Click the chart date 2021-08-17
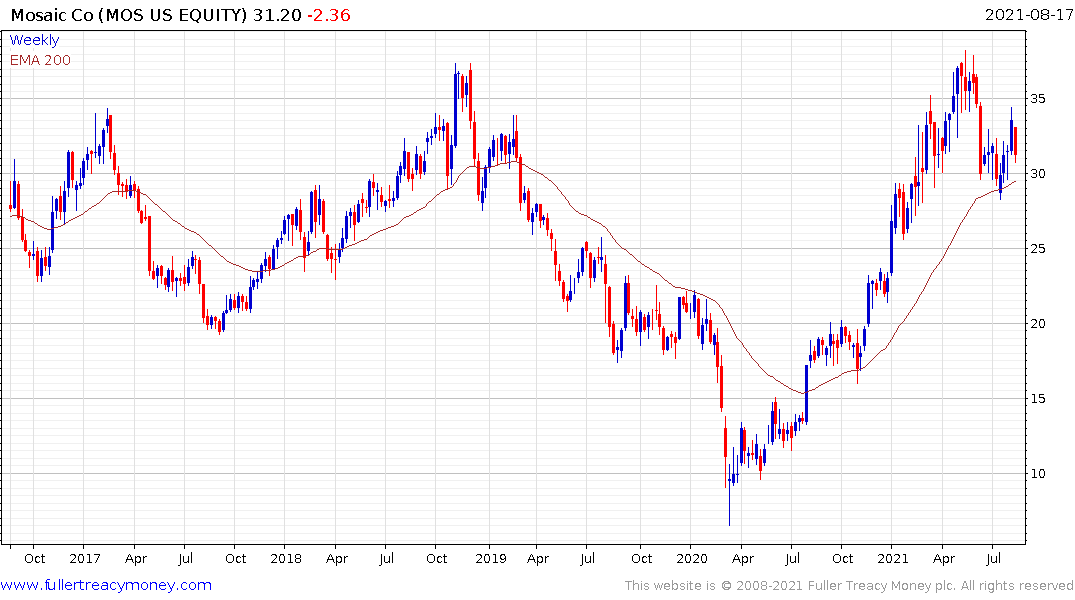 [1029, 14]
